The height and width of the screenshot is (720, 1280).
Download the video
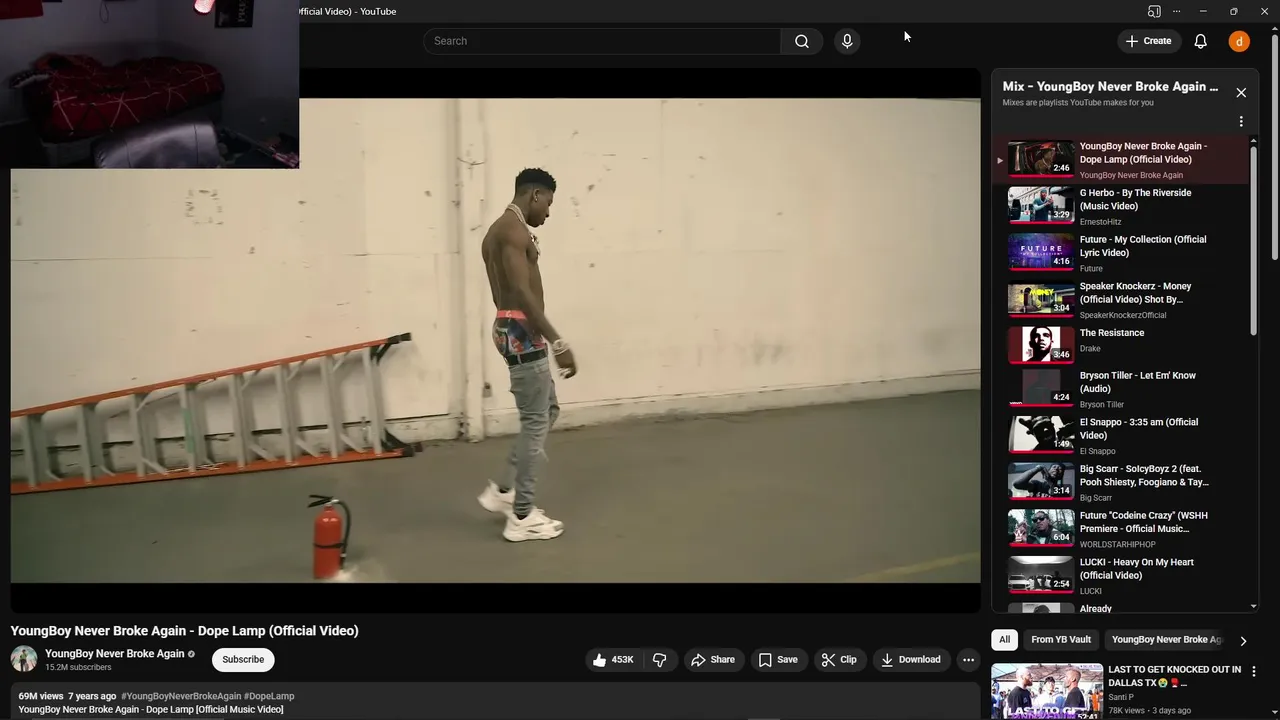pos(911,659)
